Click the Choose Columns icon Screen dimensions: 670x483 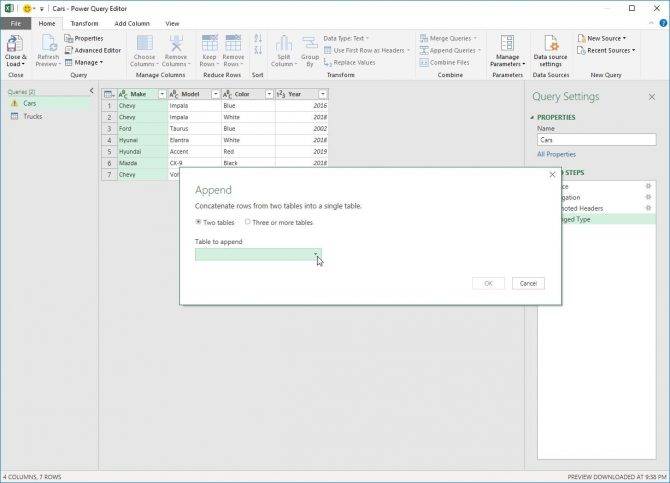(144, 44)
